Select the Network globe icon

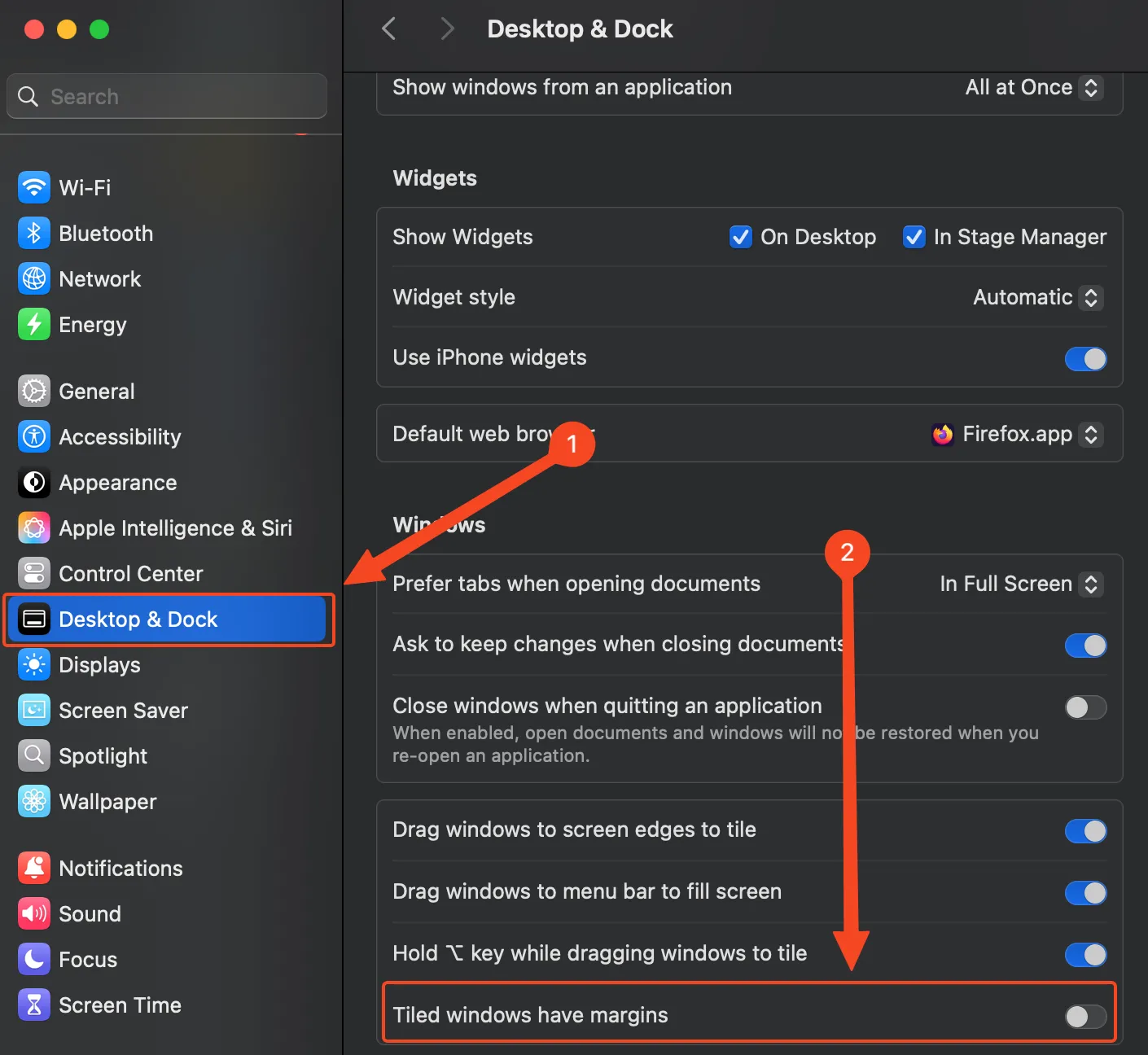34,279
